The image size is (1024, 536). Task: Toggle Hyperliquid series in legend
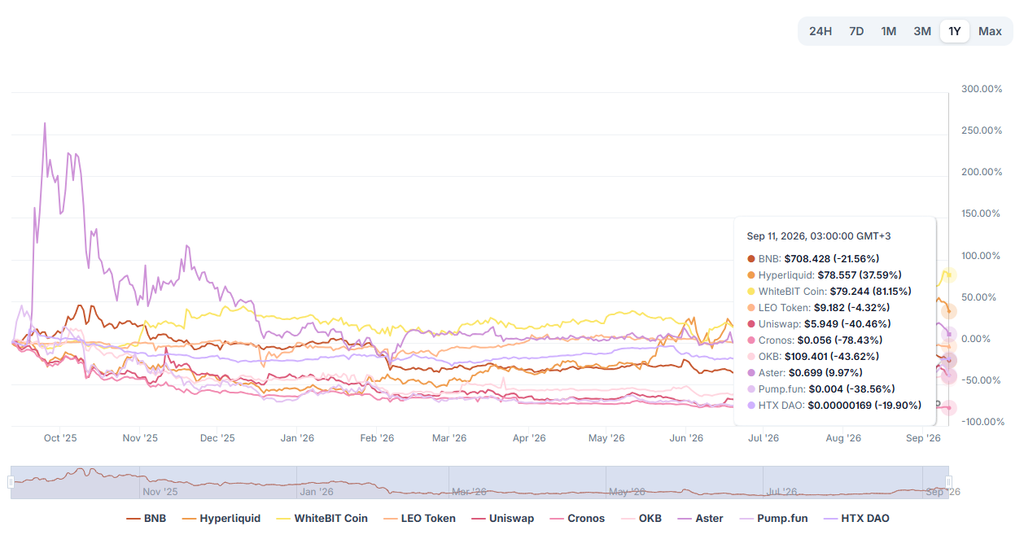[x=221, y=518]
